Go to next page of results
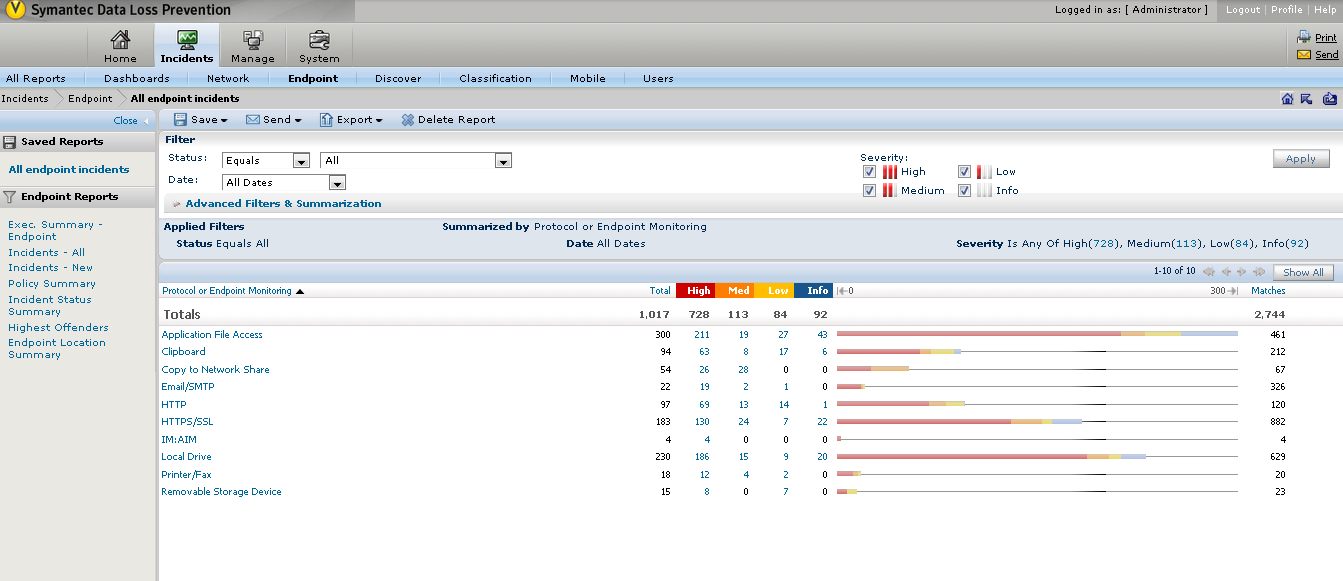The width and height of the screenshot is (1343, 581). click(x=1242, y=271)
